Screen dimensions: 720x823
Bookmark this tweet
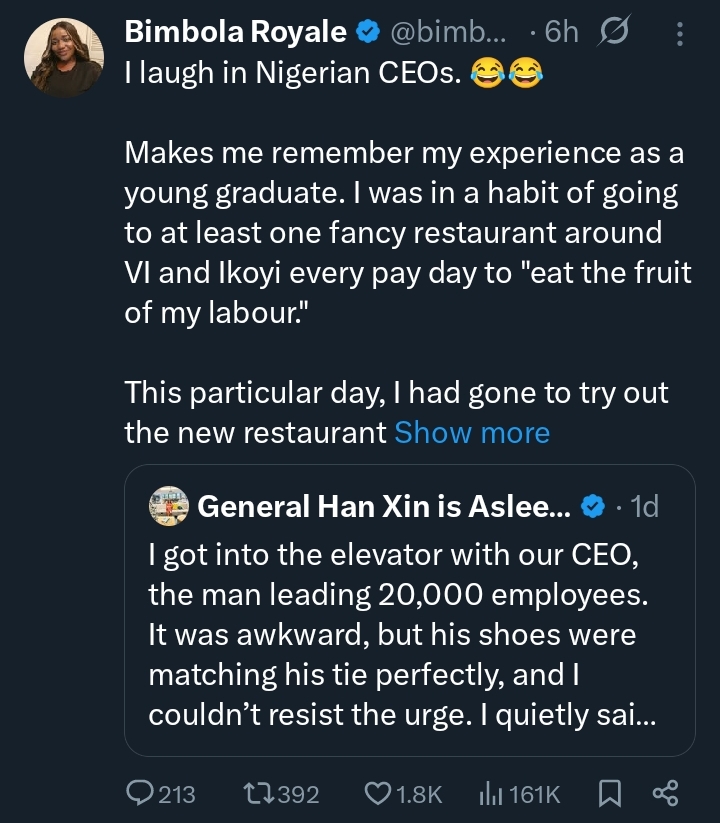click(609, 794)
